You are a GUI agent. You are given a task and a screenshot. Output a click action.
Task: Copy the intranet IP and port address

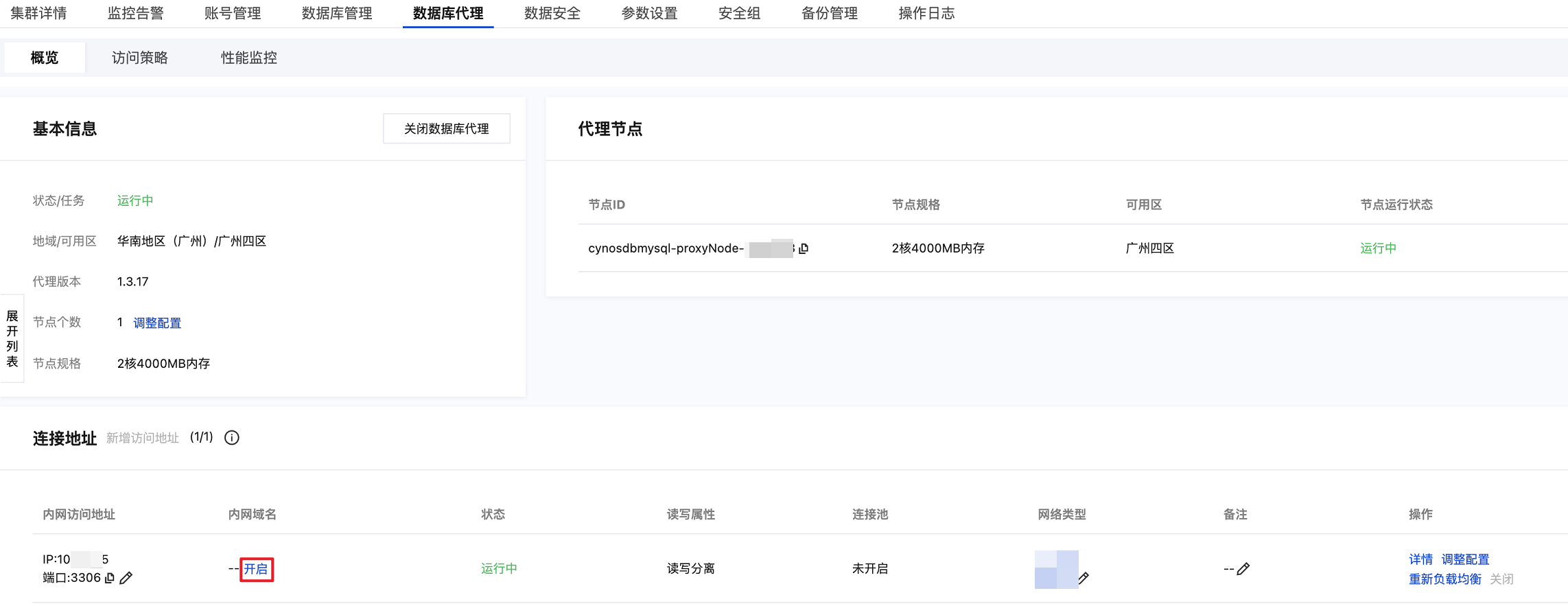click(x=110, y=578)
